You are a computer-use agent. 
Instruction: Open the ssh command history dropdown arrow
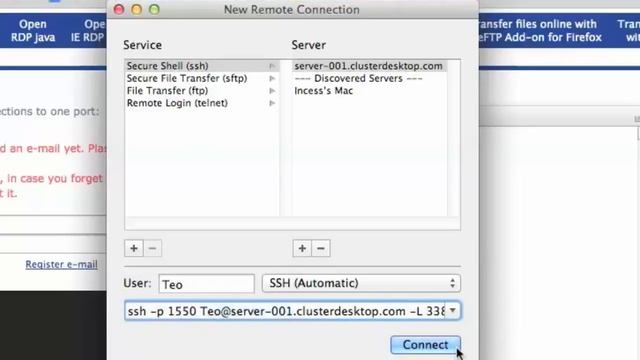453,311
